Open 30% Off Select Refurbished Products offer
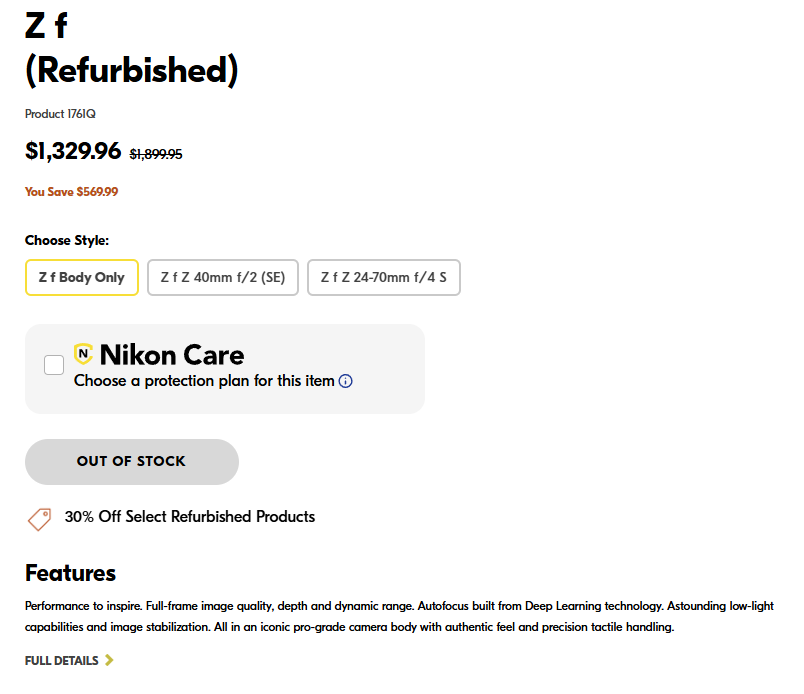The width and height of the screenshot is (804, 694). click(190, 517)
